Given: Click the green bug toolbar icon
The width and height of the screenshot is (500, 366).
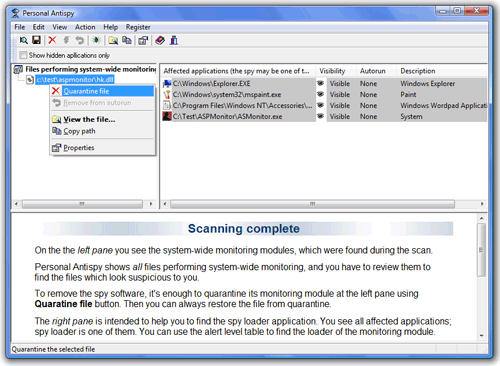Looking at the screenshot, I should coord(96,40).
